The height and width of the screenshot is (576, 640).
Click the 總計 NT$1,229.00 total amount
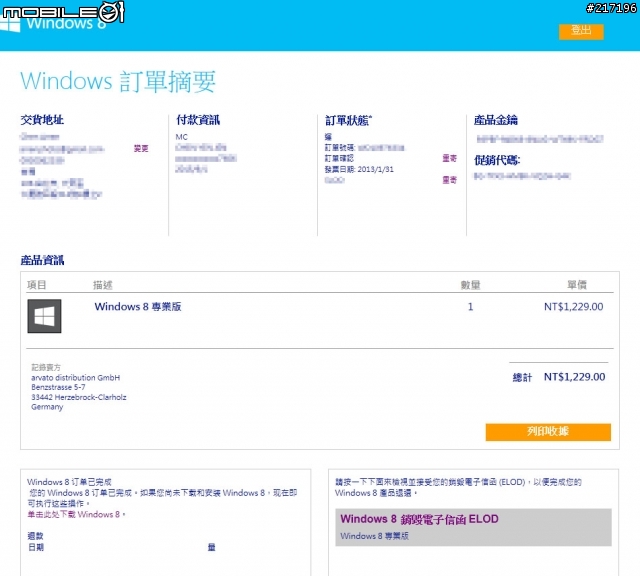point(559,377)
